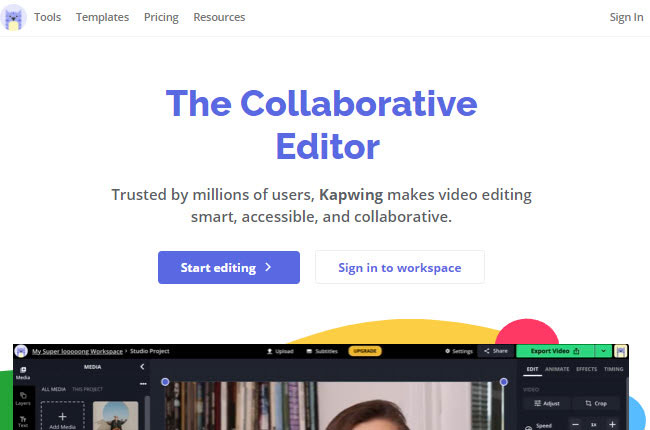Screen dimensions: 650x430
Task: Go to the Pricing page
Action: click(x=161, y=17)
